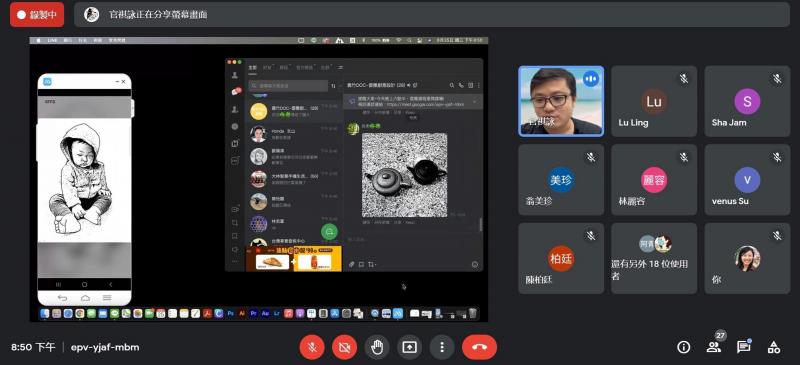Open the mirror toolbar menu icon
The image size is (800, 365).
point(107,298)
